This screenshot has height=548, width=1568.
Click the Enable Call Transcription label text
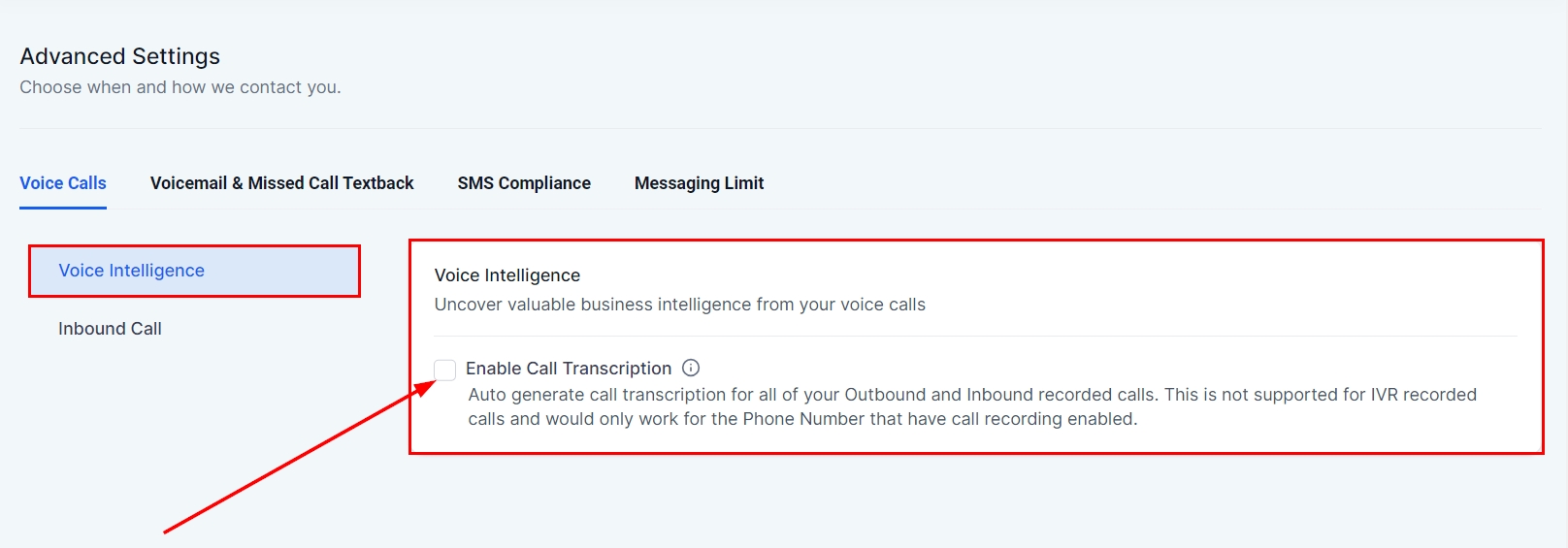pyautogui.click(x=569, y=369)
